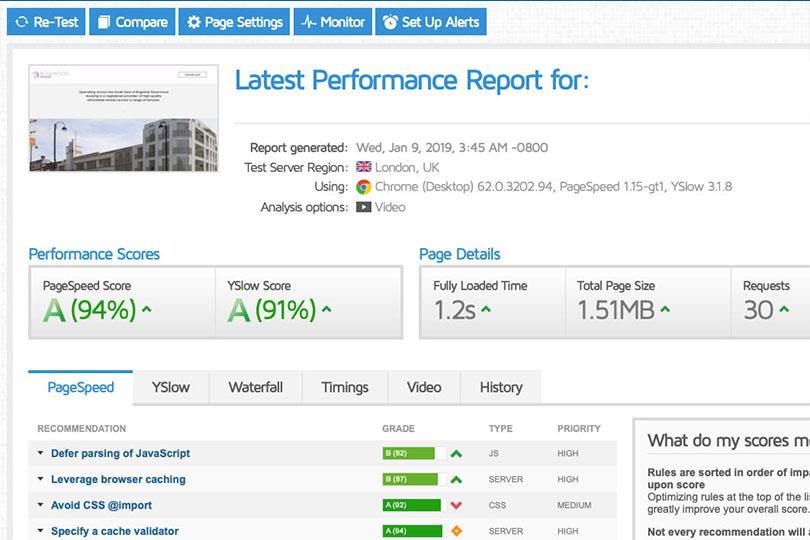Click Set Up Alerts button
Screen dimensions: 810x540
(x=431, y=22)
